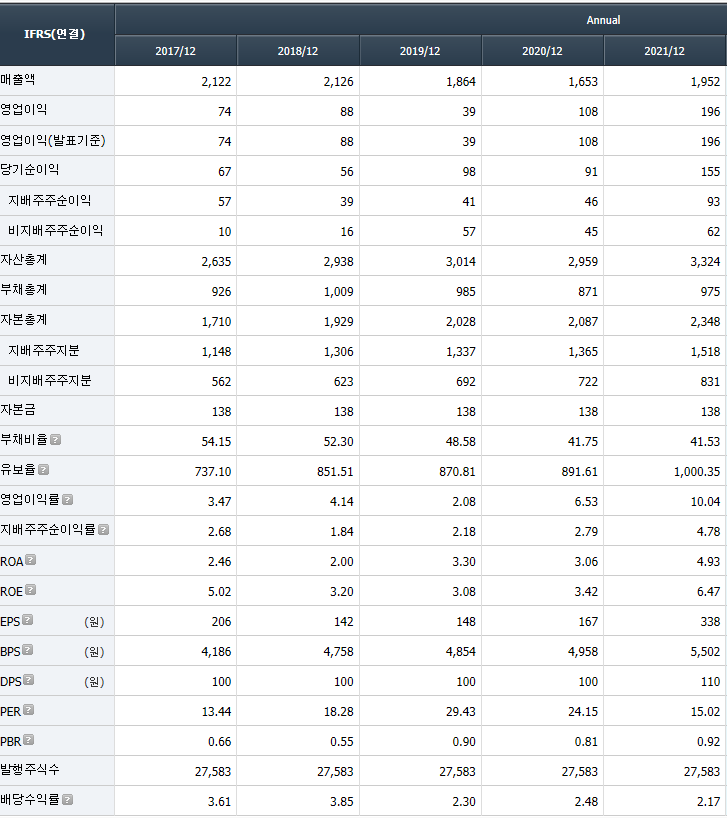Select the 2017/12 column header
This screenshot has width=727, height=818.
coord(176,51)
